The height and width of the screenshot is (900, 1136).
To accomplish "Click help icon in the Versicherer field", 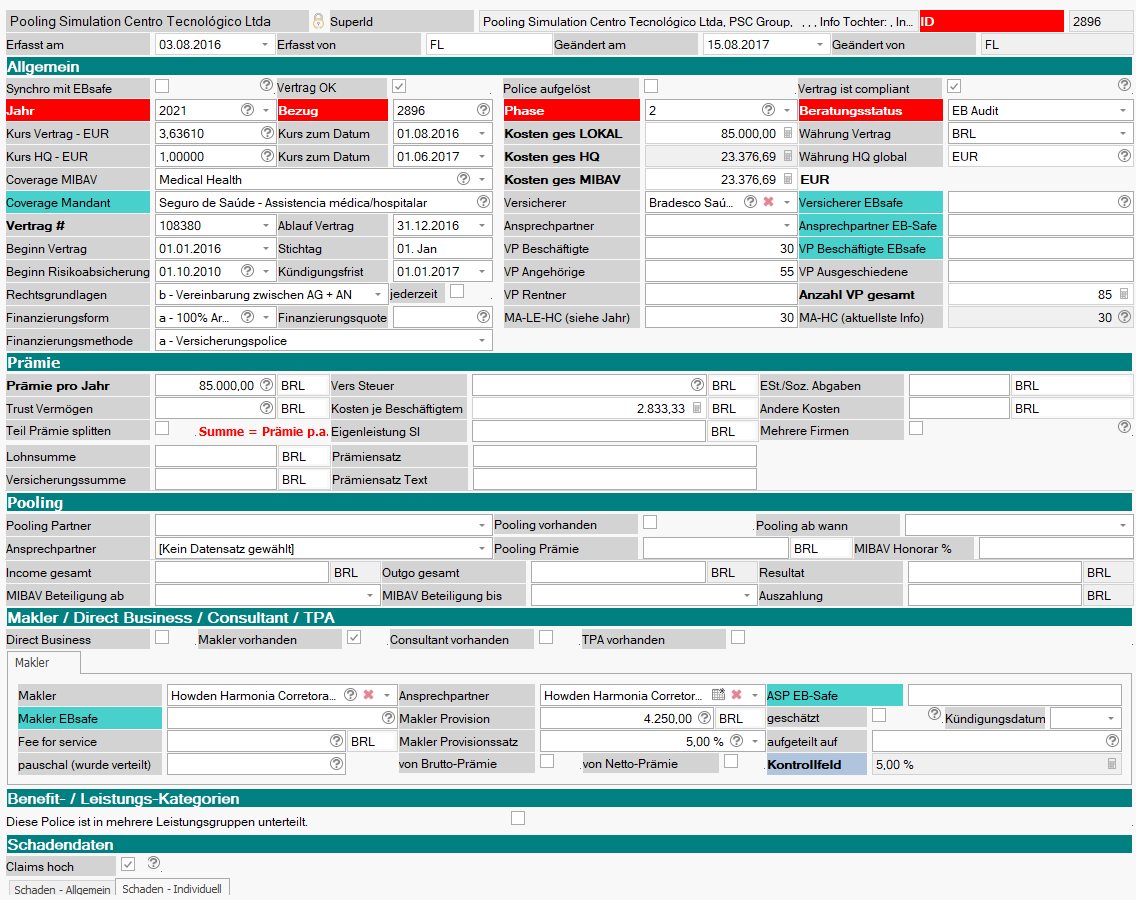I will (x=751, y=201).
